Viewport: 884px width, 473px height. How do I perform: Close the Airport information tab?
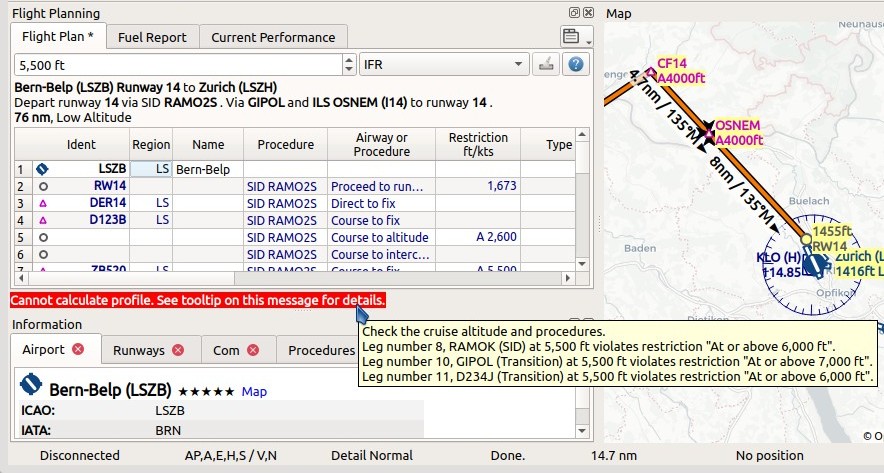click(x=78, y=349)
